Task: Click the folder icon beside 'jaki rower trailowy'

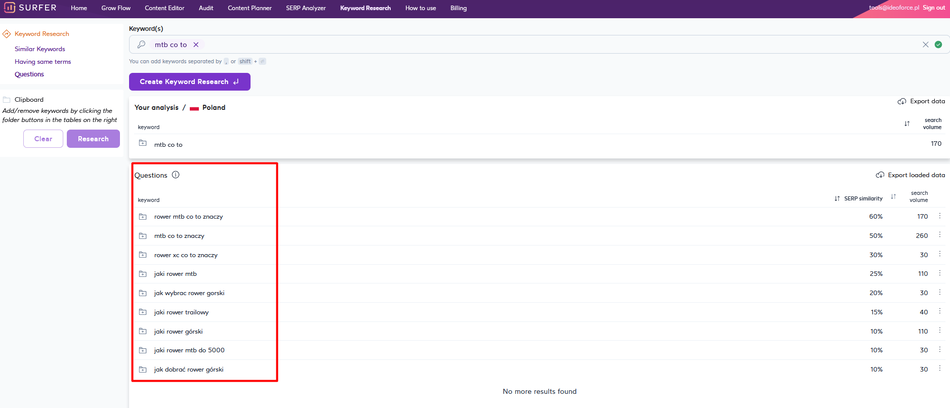Action: [143, 312]
